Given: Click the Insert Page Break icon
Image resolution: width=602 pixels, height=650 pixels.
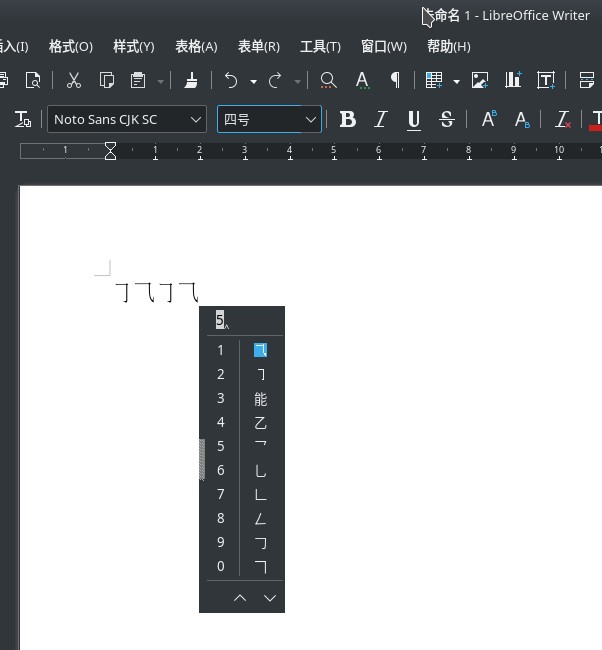Looking at the screenshot, I should [586, 80].
